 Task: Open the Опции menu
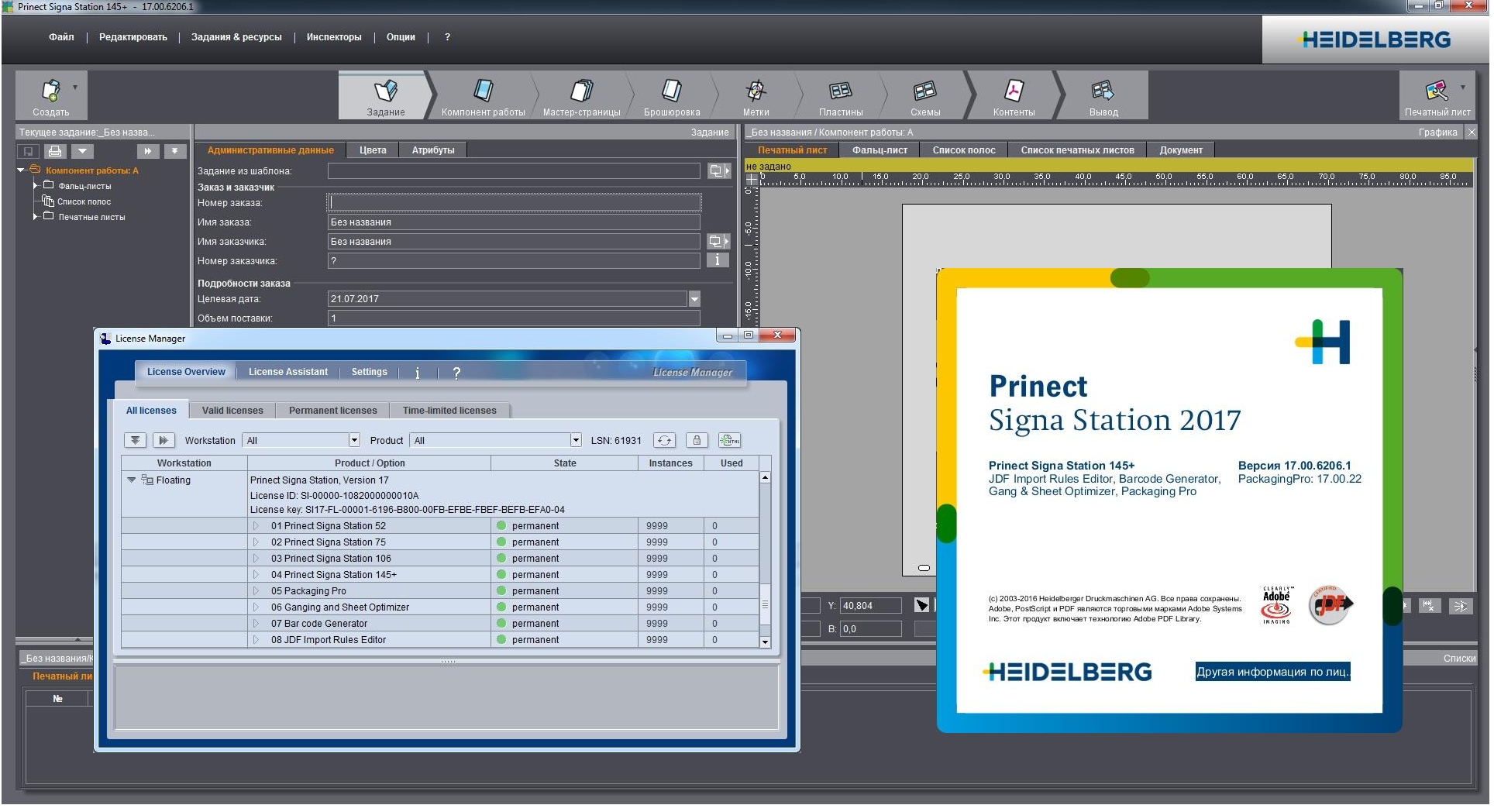tap(401, 37)
